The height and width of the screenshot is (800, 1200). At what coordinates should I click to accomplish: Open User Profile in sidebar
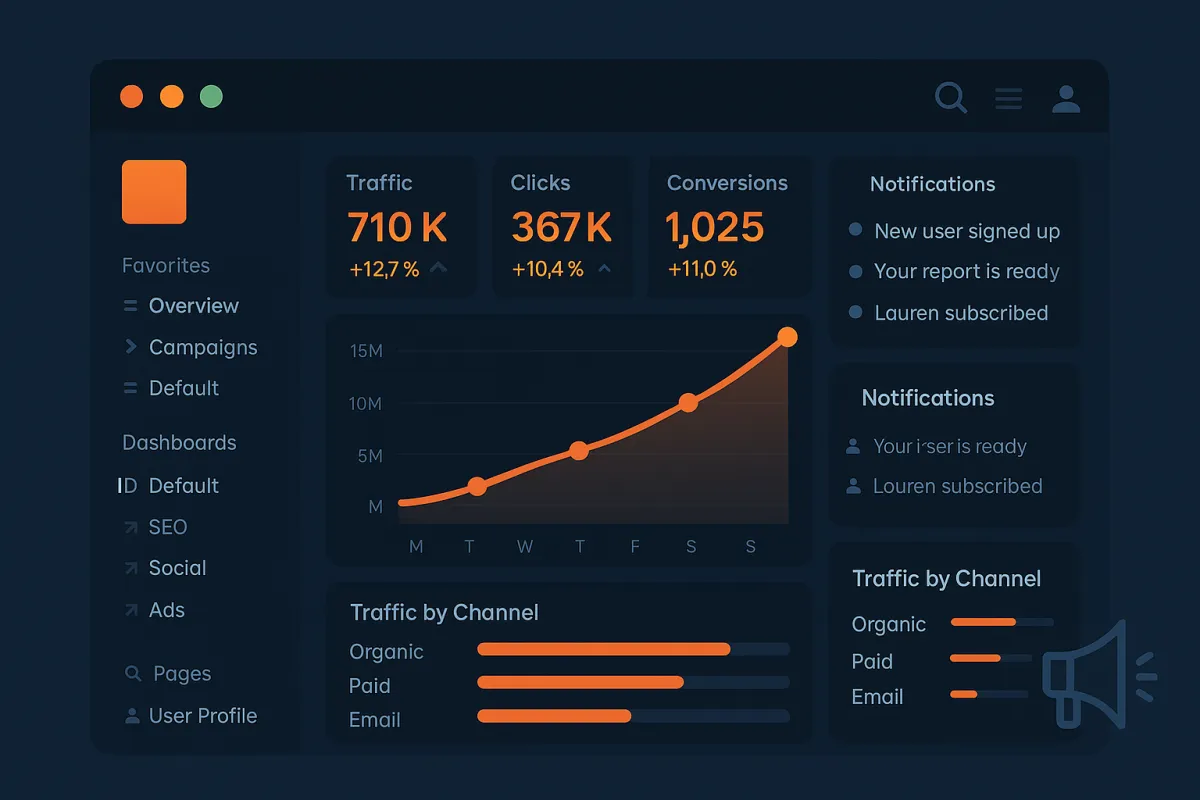[203, 716]
